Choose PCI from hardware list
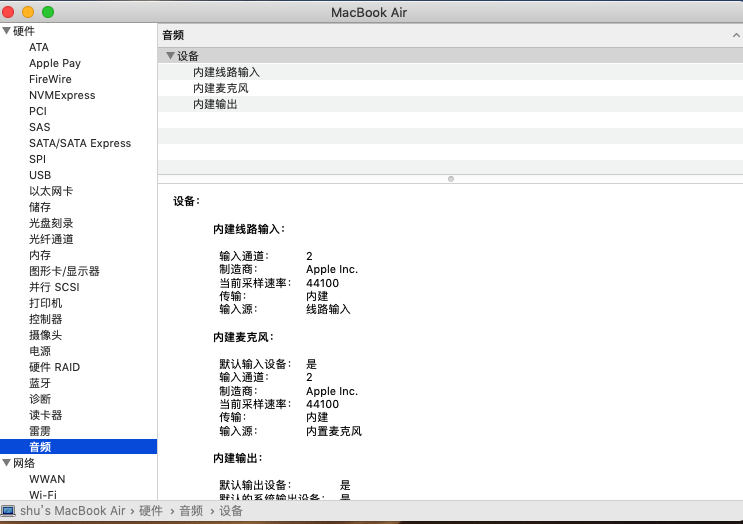This screenshot has height=524, width=743. click(38, 111)
